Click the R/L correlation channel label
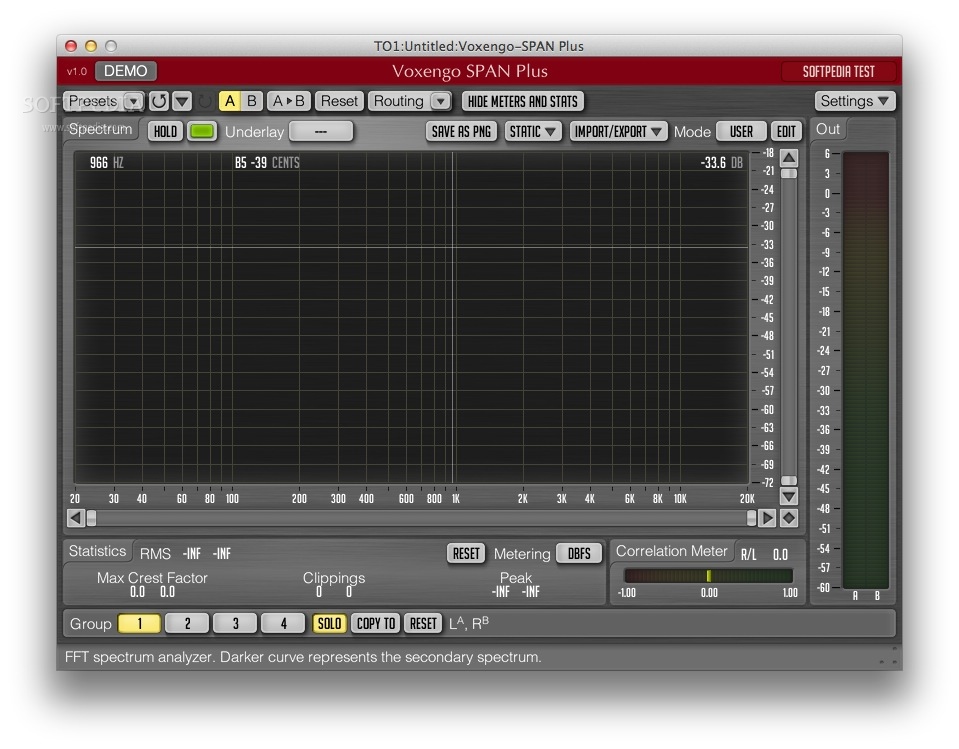Image resolution: width=959 pixels, height=749 pixels. click(749, 555)
